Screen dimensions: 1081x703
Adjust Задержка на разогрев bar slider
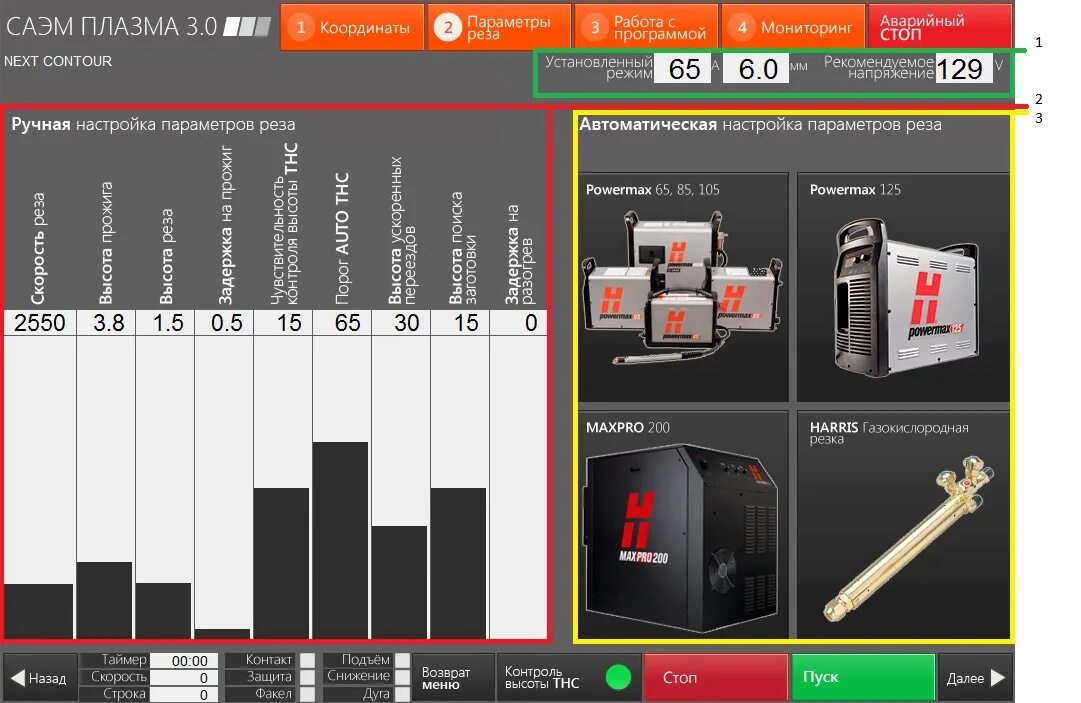[x=519, y=487]
